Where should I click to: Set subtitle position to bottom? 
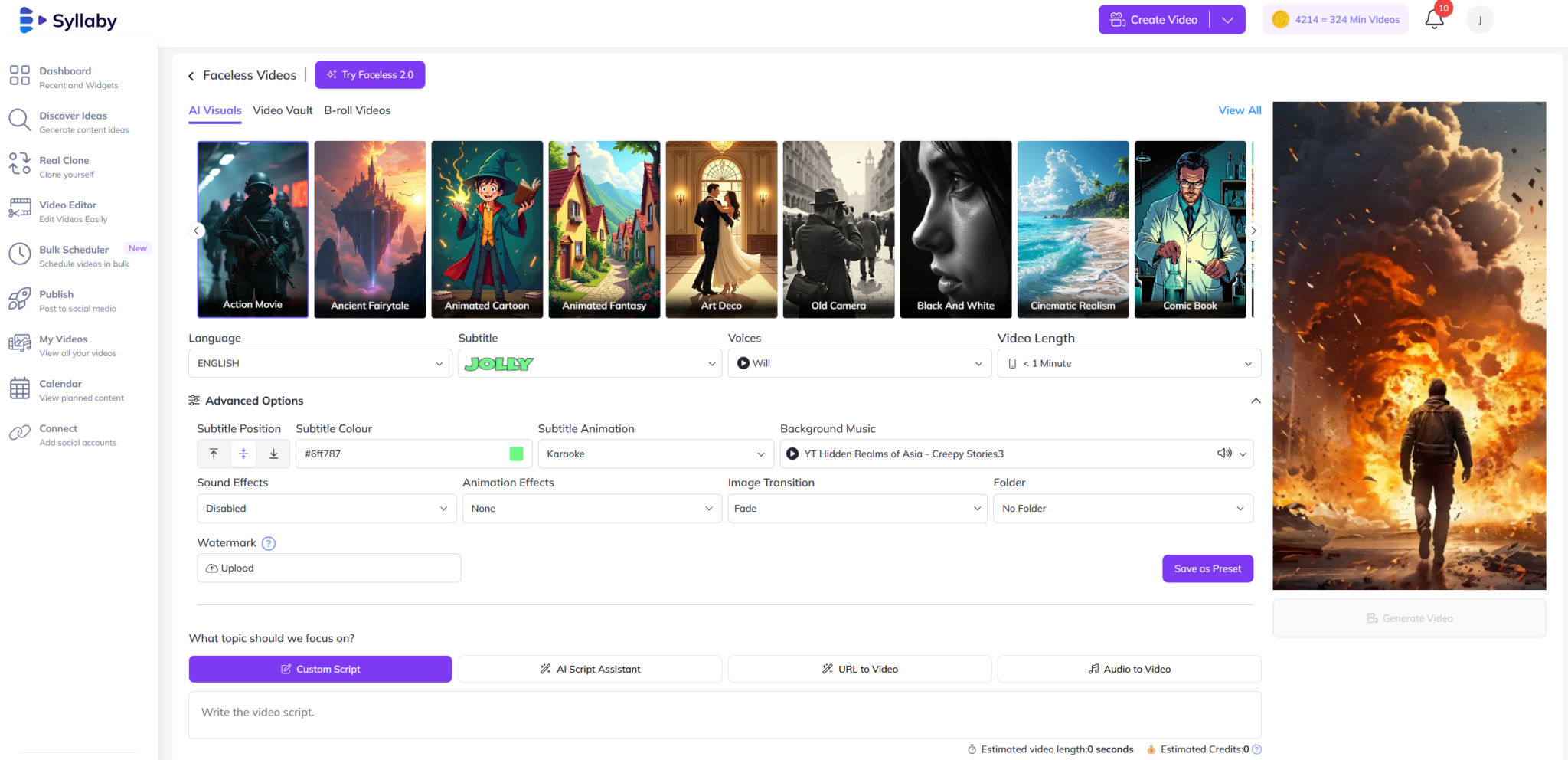coord(273,454)
